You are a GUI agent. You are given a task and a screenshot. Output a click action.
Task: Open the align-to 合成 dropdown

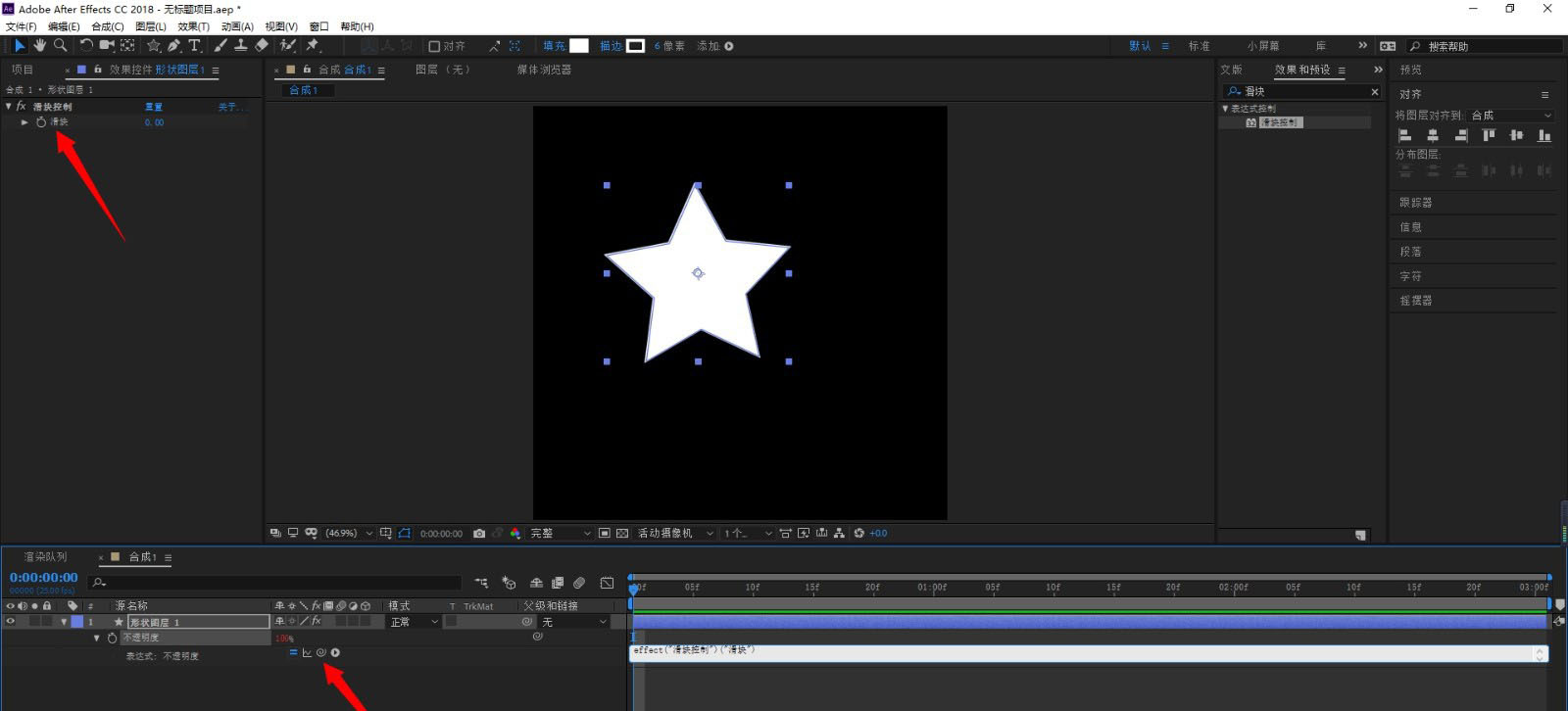click(x=1511, y=116)
